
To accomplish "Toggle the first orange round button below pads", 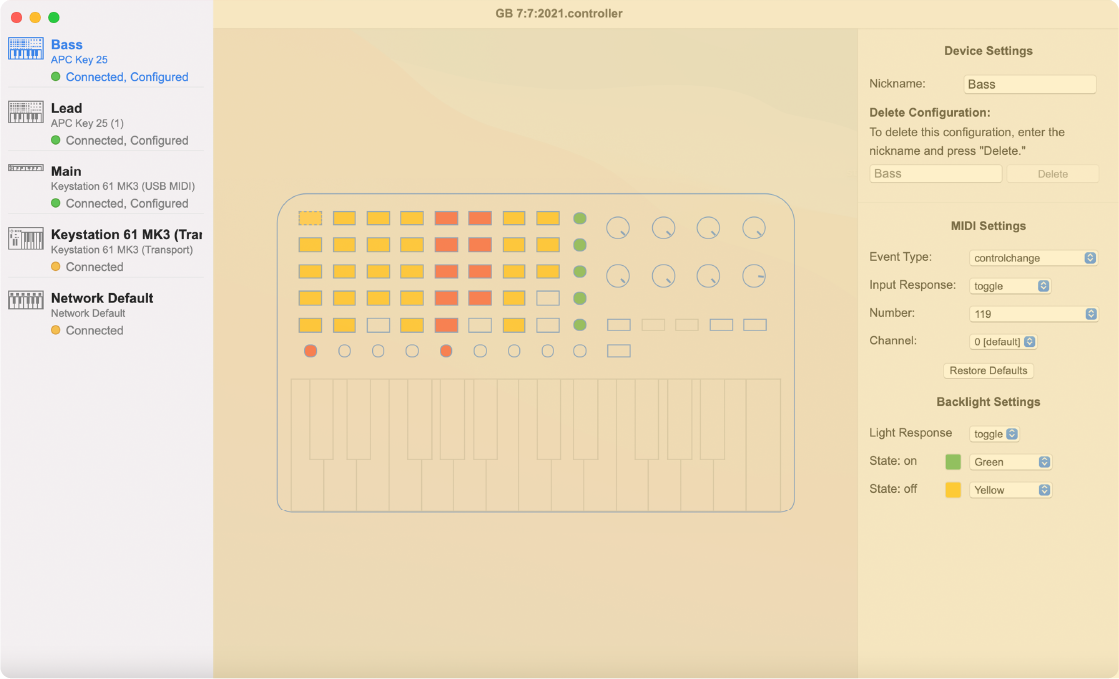I will [310, 351].
